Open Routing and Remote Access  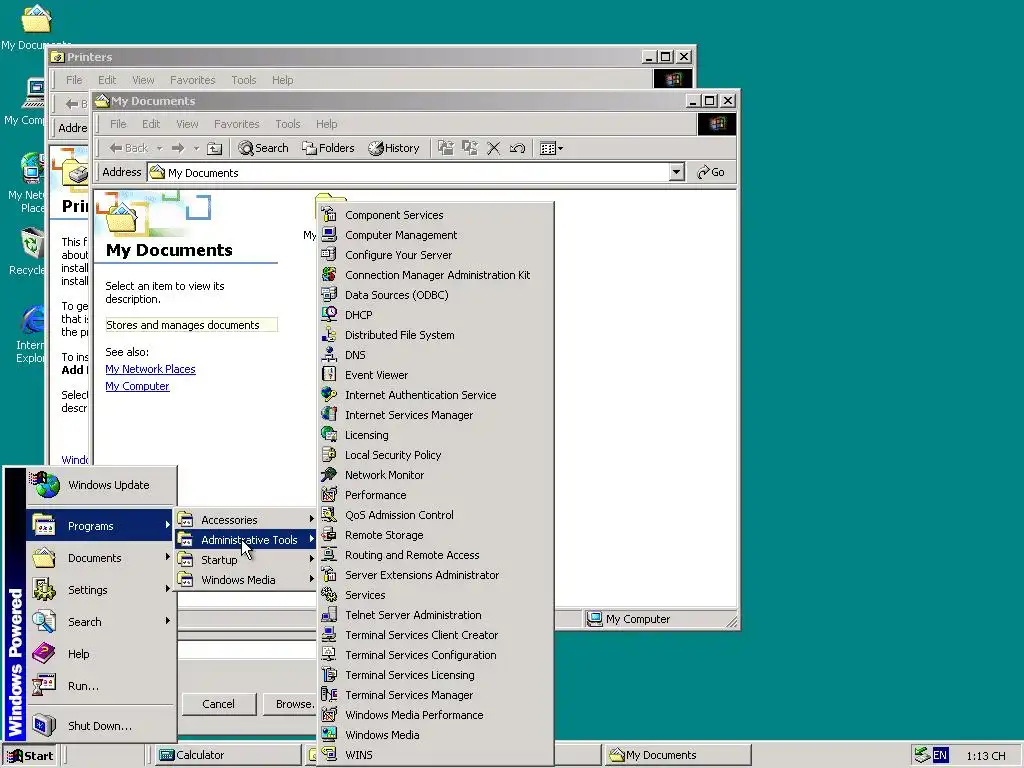click(x=436, y=555)
